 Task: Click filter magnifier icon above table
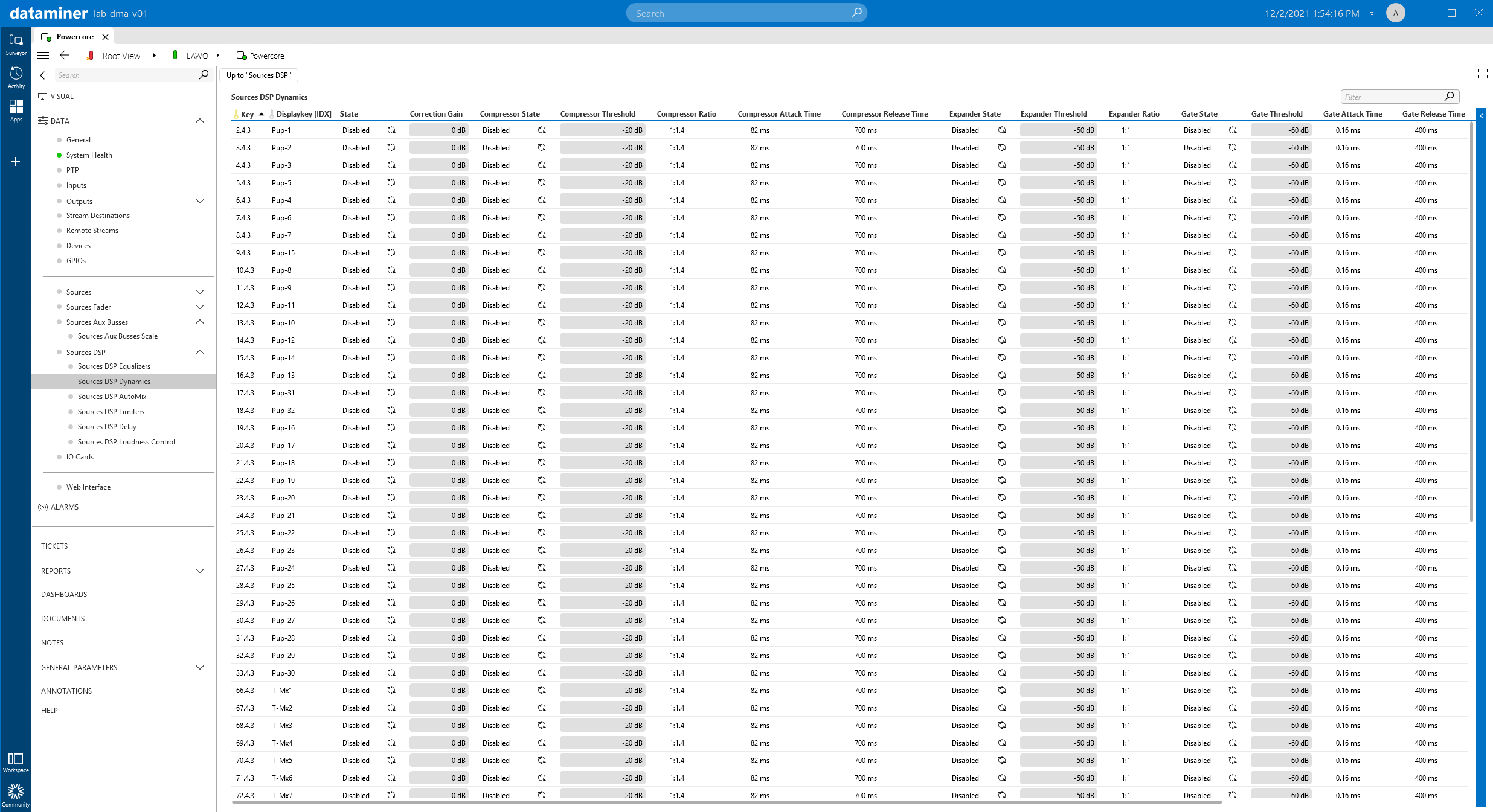click(x=1449, y=97)
